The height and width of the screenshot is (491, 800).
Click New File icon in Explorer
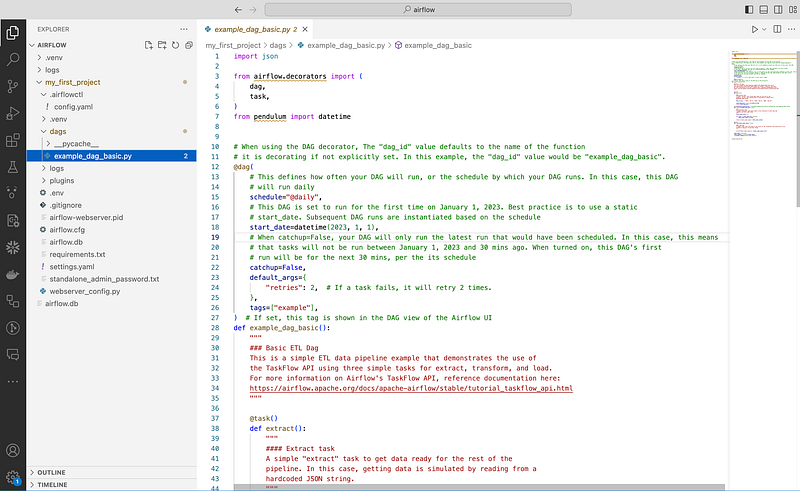tap(148, 45)
